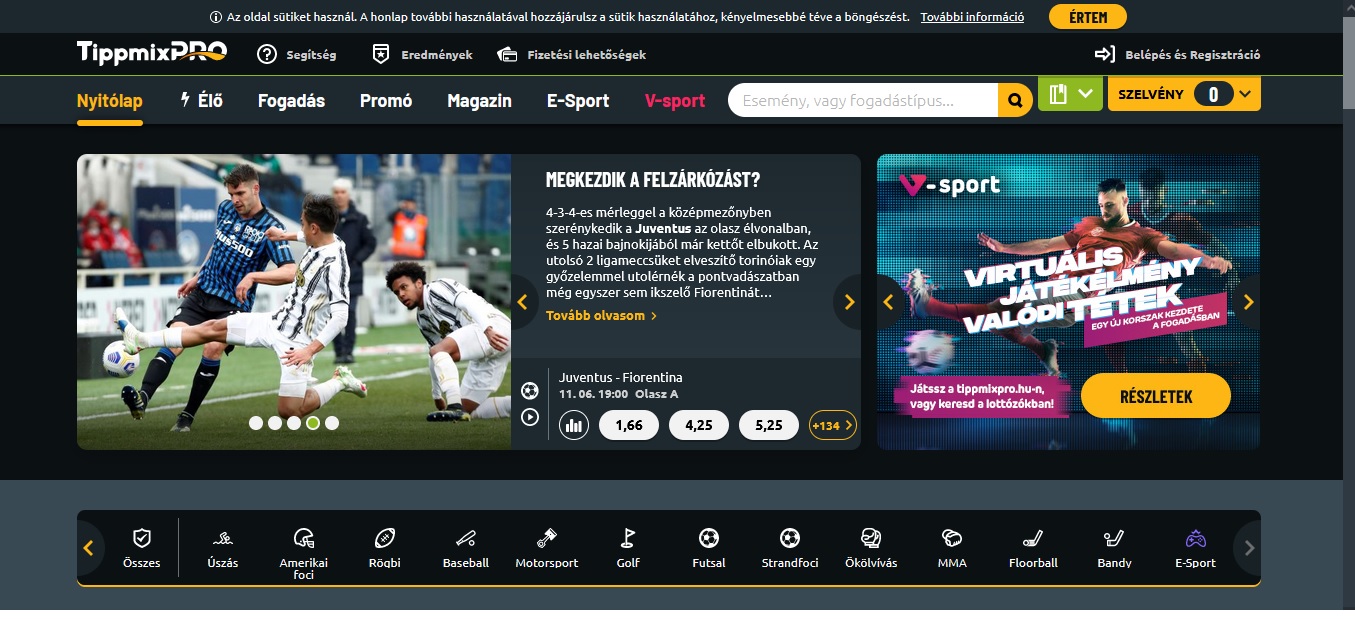This screenshot has height=619, width=1355.
Task: Select the Amerikai foci helmet icon
Action: click(303, 538)
